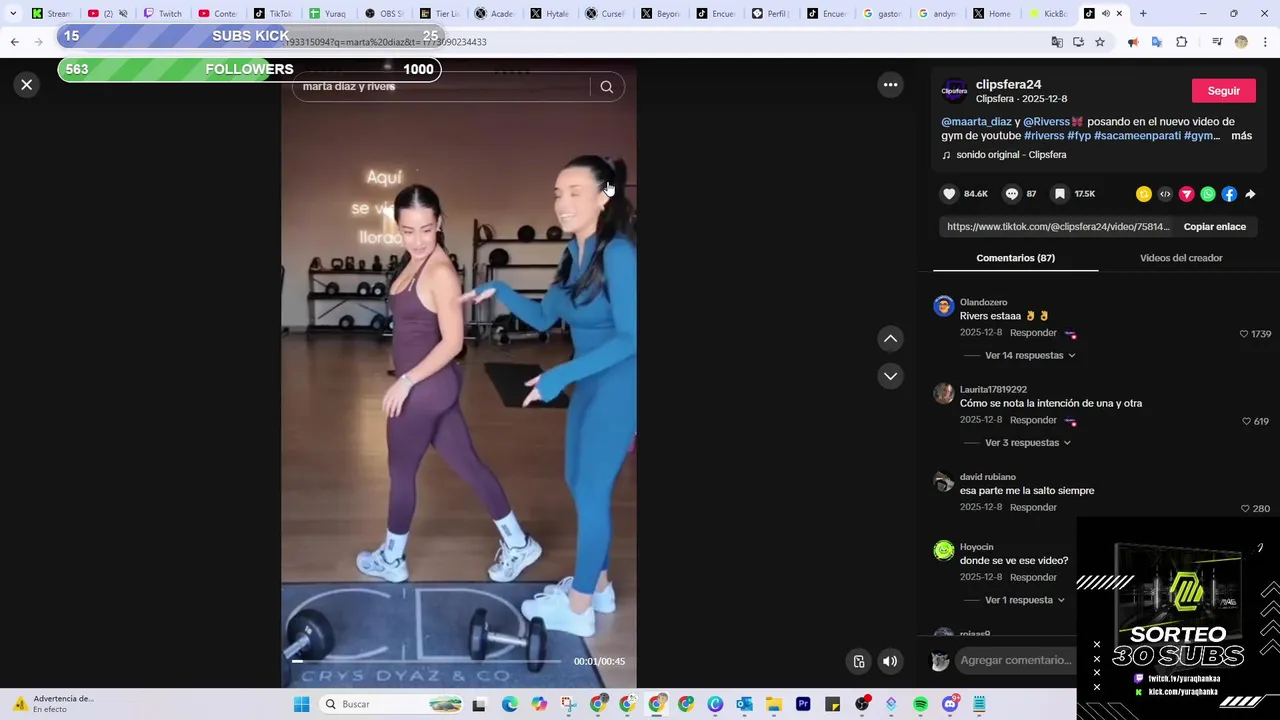Image resolution: width=1280 pixels, height=720 pixels.
Task: Click the video progress bar
Action: click(426, 661)
